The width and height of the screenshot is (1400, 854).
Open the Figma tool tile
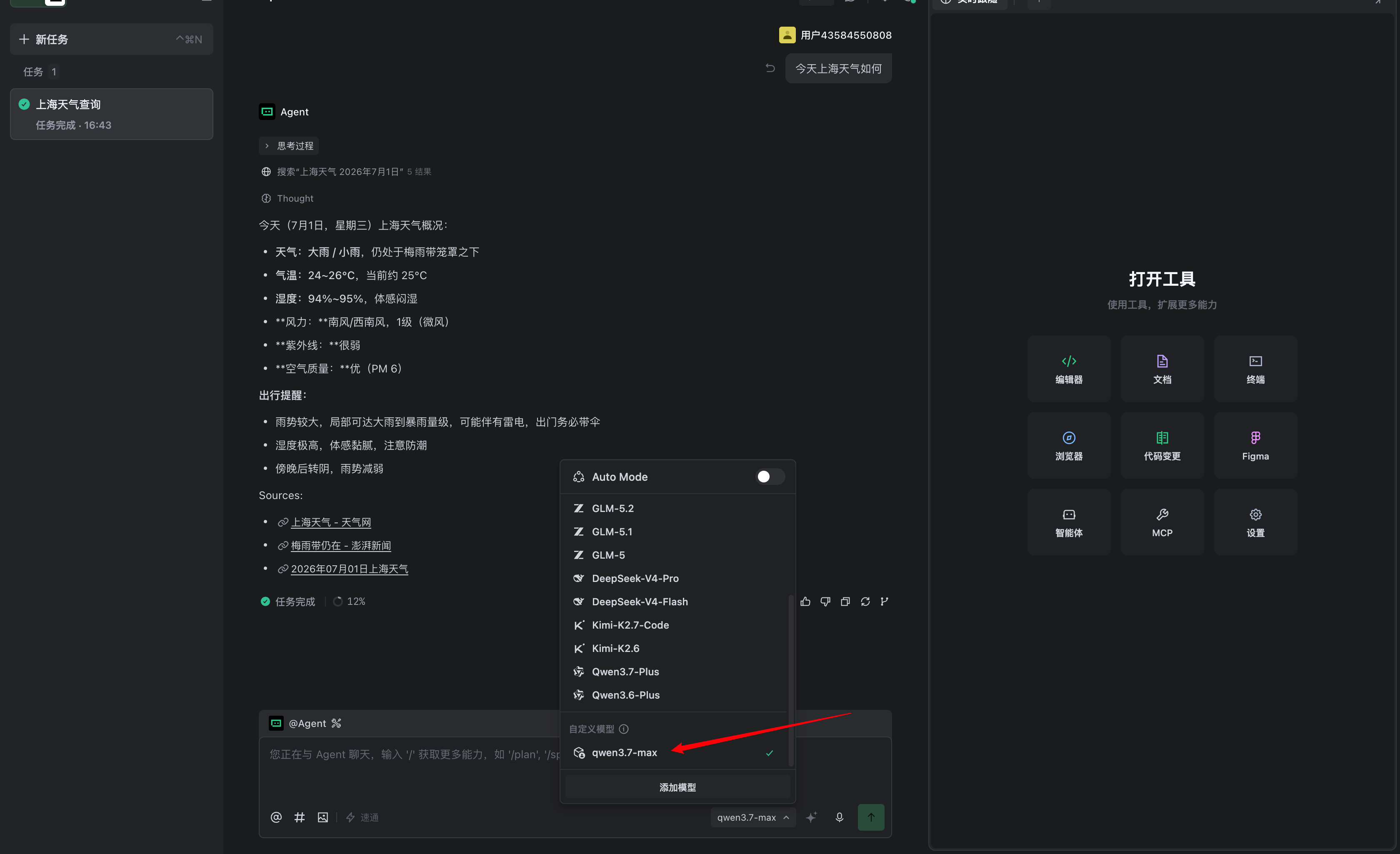(1255, 445)
